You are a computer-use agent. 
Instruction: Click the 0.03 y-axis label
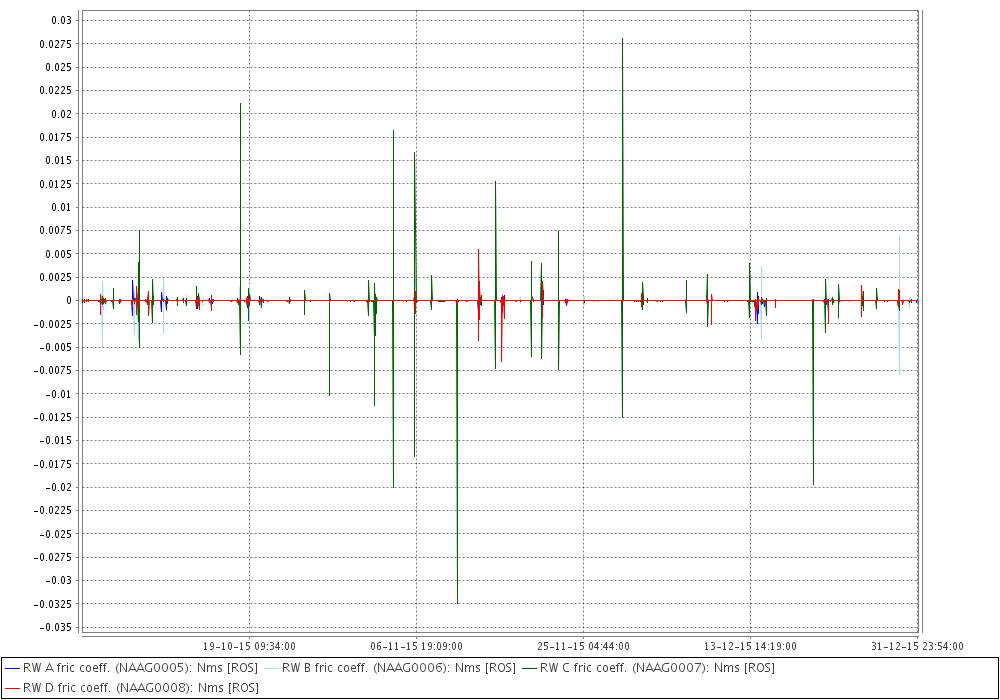pyautogui.click(x=62, y=20)
